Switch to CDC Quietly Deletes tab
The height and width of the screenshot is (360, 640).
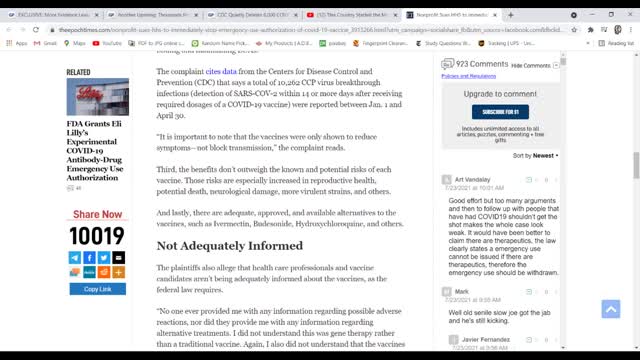(x=252, y=15)
